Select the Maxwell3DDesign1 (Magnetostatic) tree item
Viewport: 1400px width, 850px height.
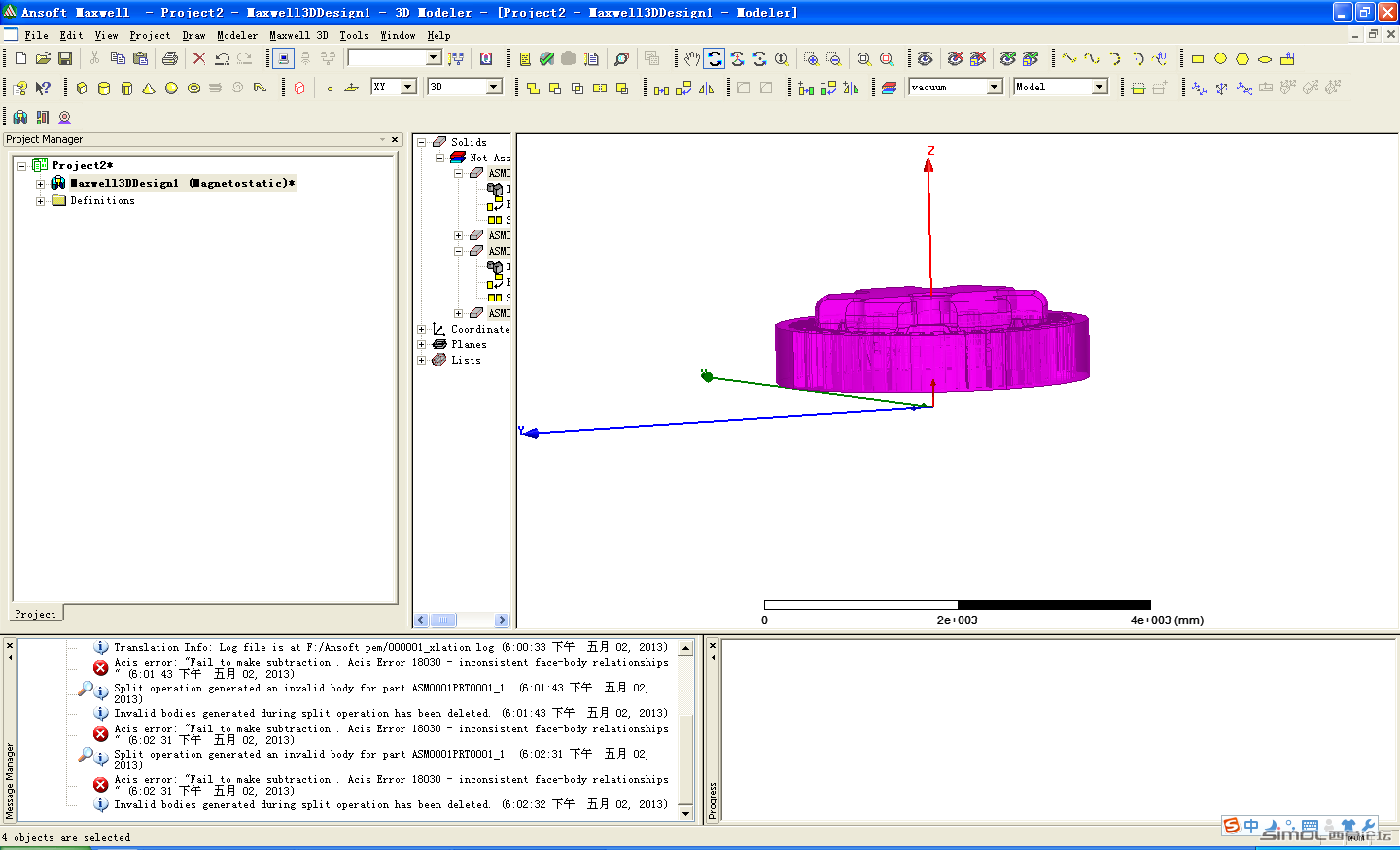pyautogui.click(x=183, y=183)
